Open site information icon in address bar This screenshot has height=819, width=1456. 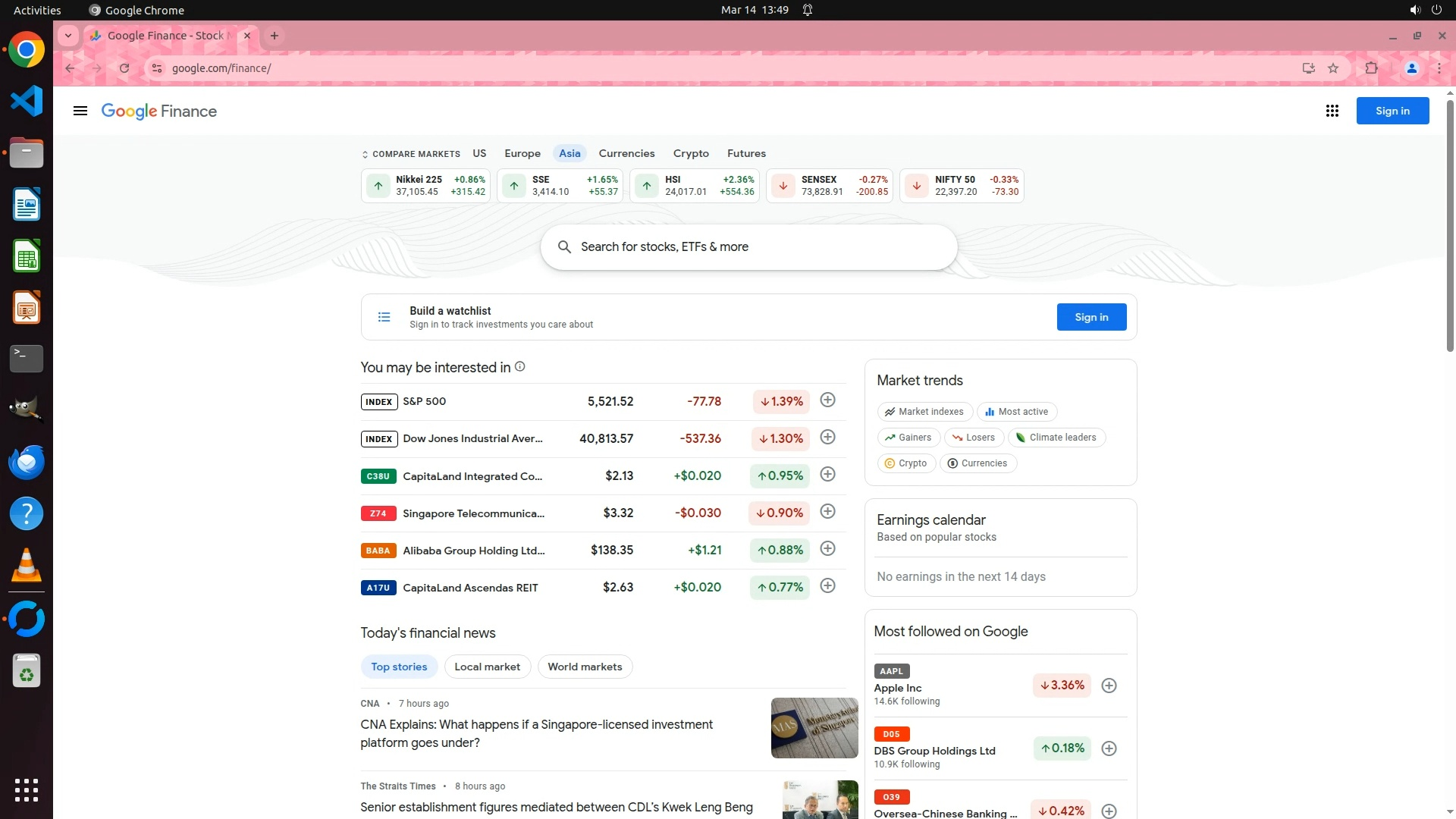click(x=157, y=68)
